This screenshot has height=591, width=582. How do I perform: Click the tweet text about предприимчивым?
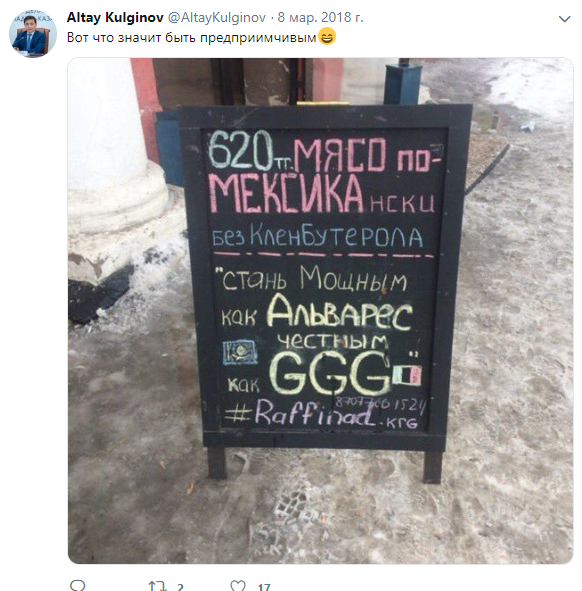pos(191,37)
